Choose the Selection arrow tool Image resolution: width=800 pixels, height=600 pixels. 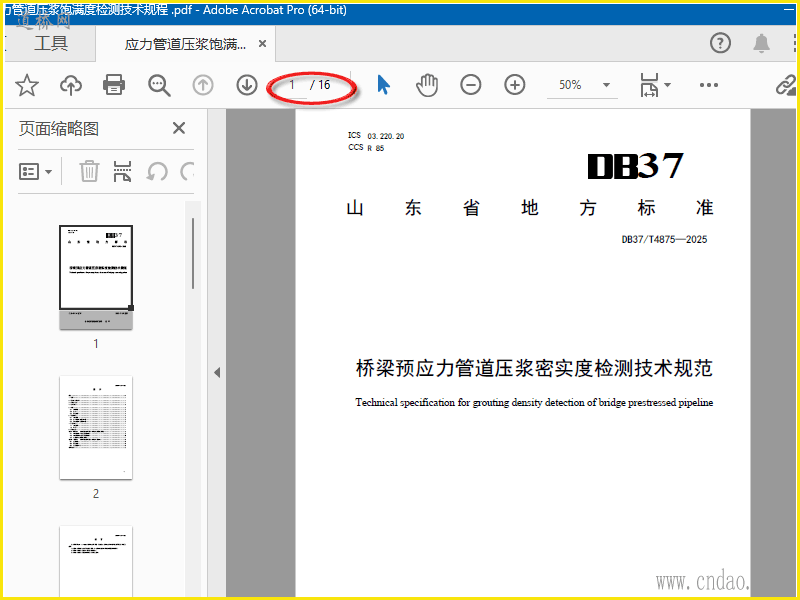(383, 85)
